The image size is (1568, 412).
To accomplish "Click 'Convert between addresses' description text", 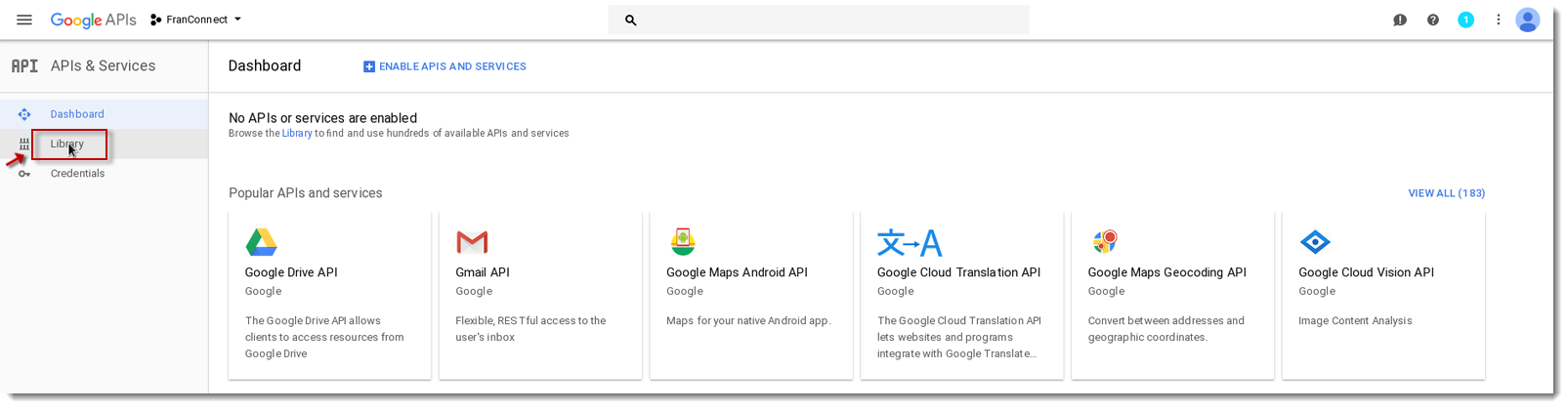I will click(1166, 329).
